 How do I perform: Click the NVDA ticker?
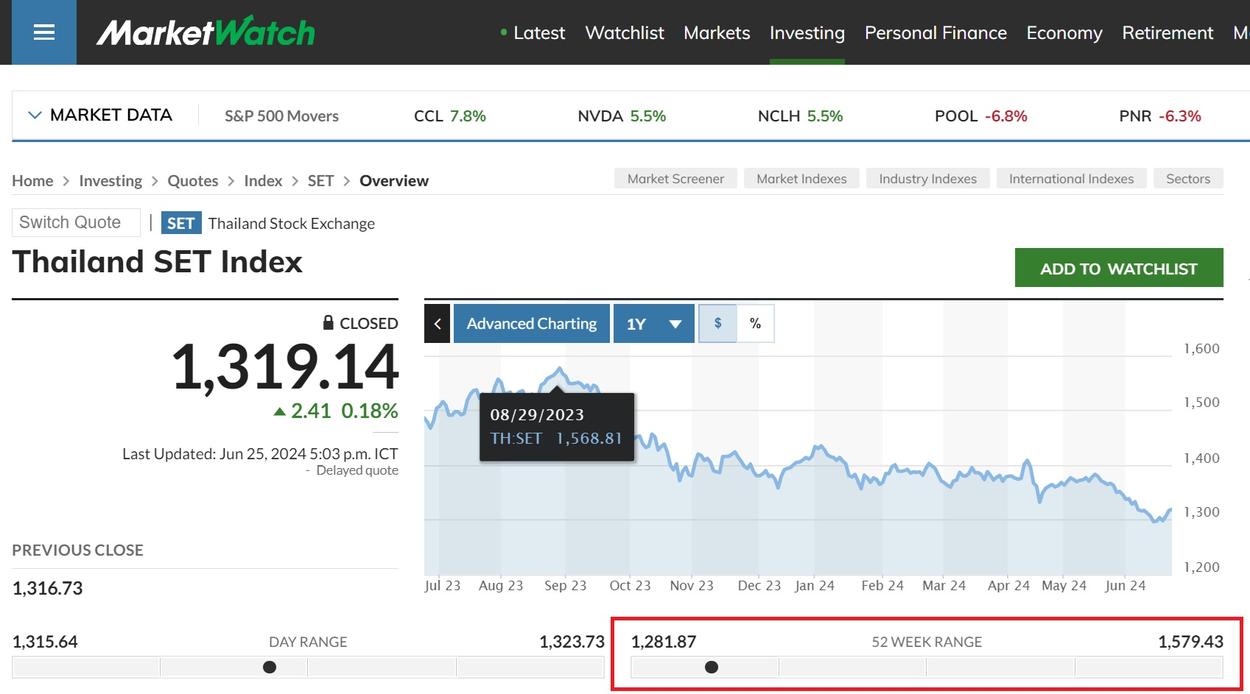(622, 116)
